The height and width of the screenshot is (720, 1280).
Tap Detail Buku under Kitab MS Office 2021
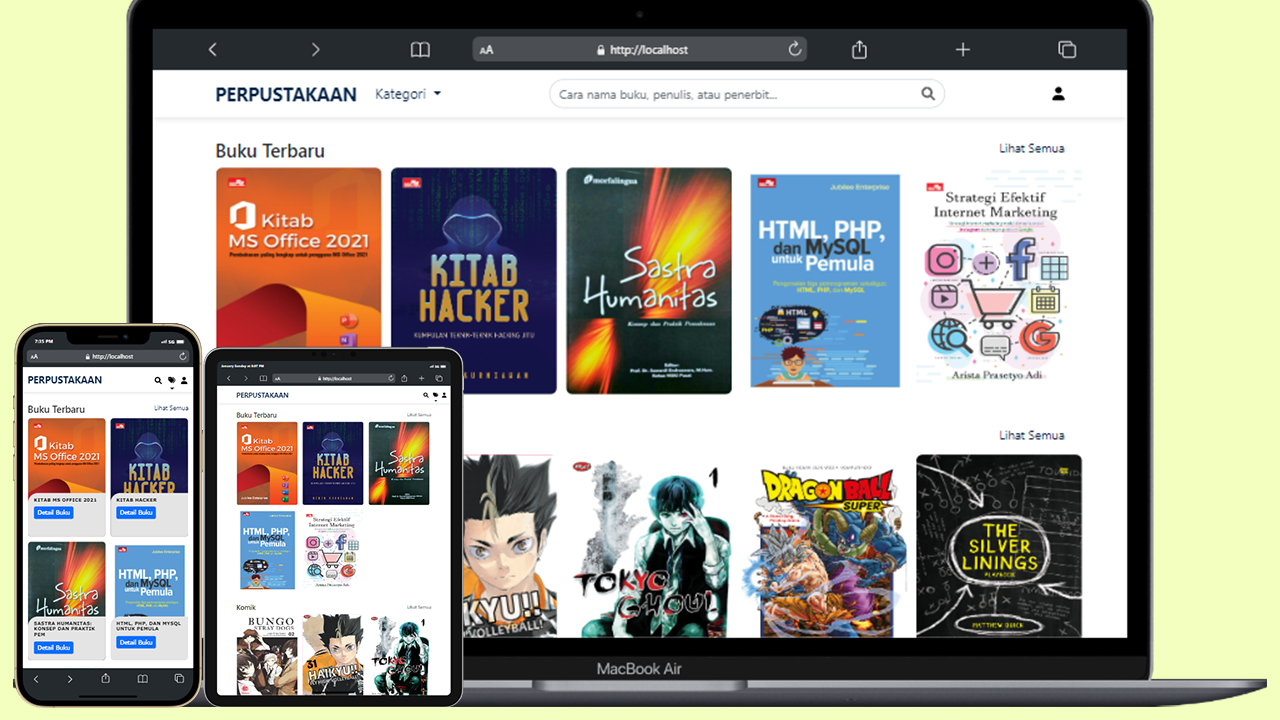(x=53, y=512)
